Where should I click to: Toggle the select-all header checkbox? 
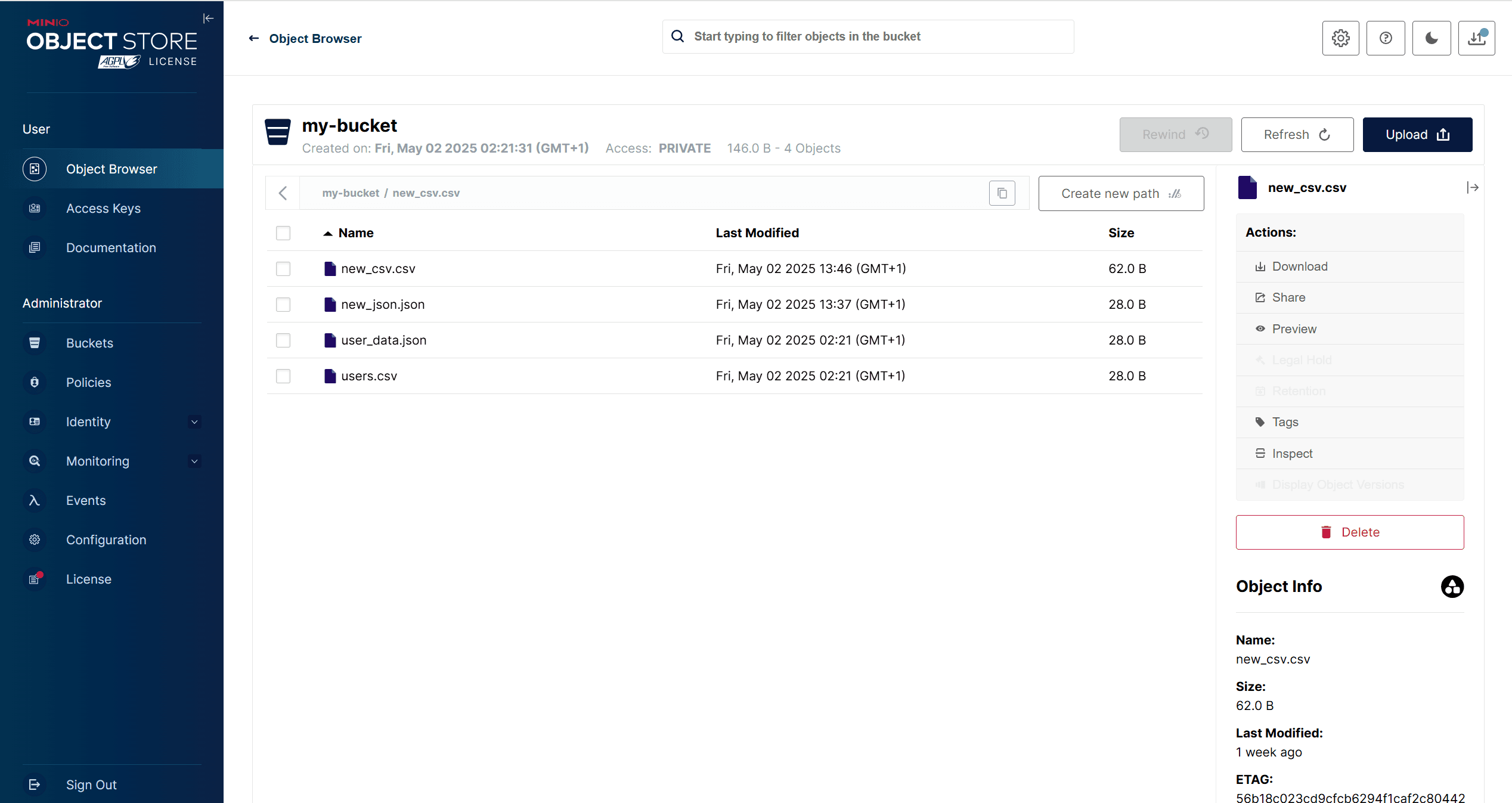point(283,233)
